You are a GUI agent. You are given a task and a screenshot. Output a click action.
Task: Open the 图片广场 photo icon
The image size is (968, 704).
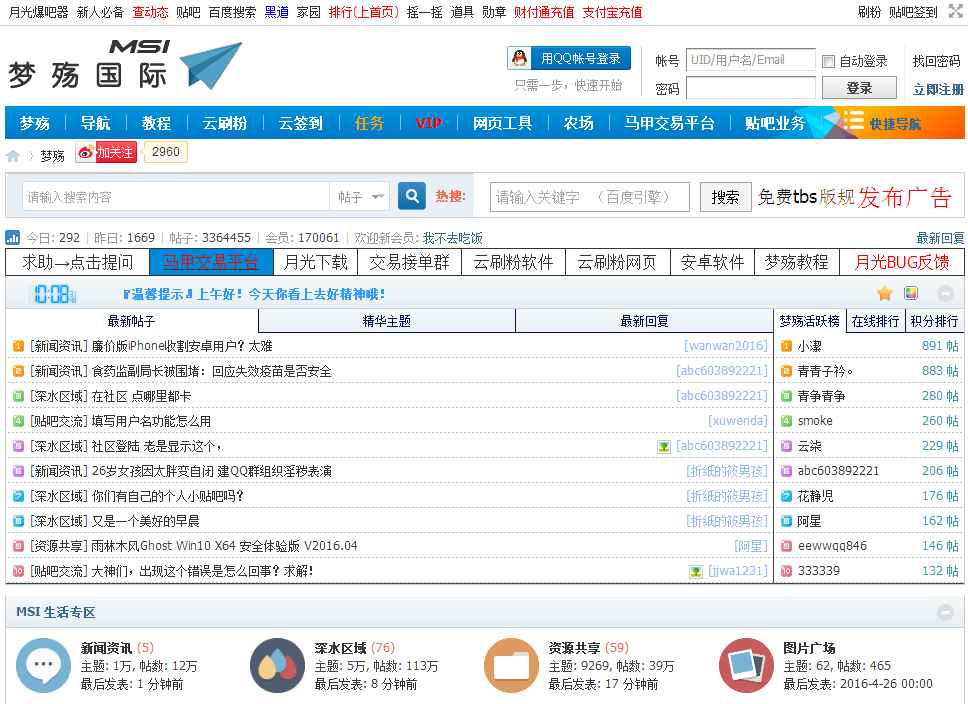746,666
